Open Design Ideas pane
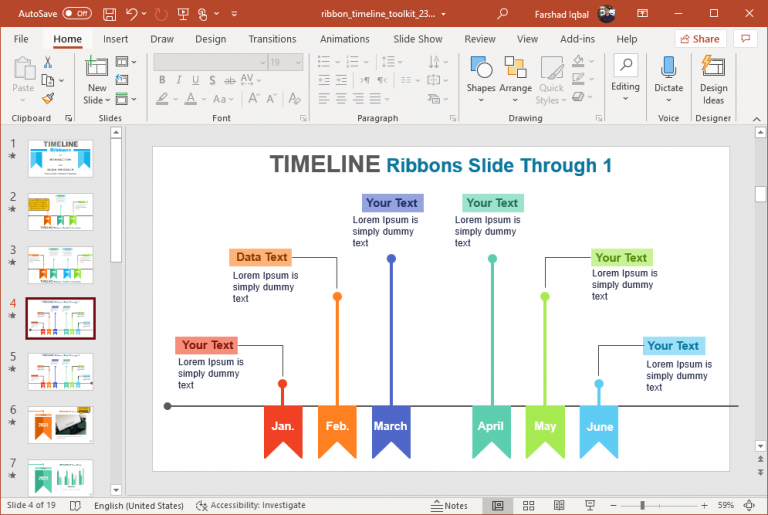768x515 pixels. pyautogui.click(x=713, y=80)
